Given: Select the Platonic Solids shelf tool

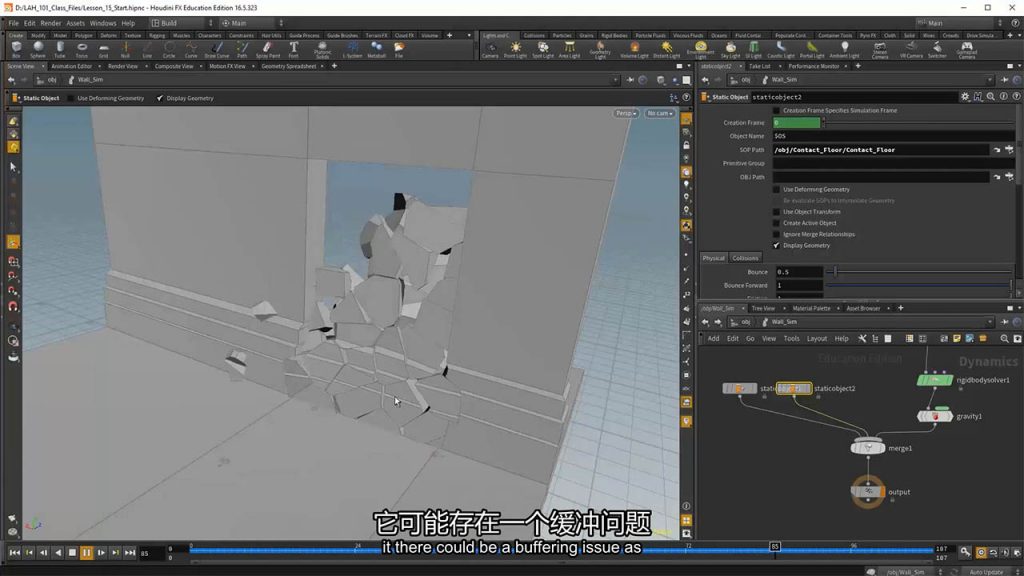Looking at the screenshot, I should pyautogui.click(x=322, y=50).
